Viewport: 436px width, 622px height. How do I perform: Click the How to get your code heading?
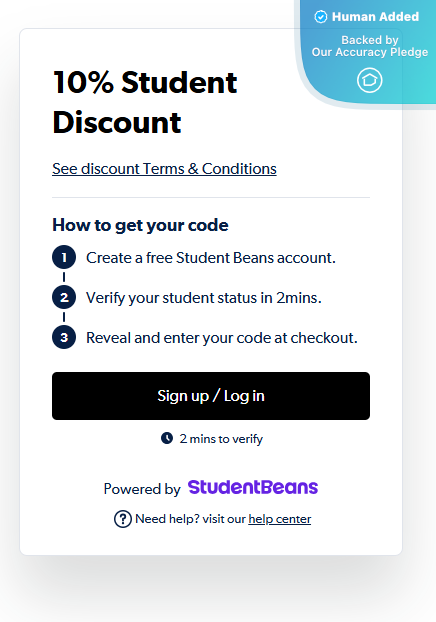[140, 225]
